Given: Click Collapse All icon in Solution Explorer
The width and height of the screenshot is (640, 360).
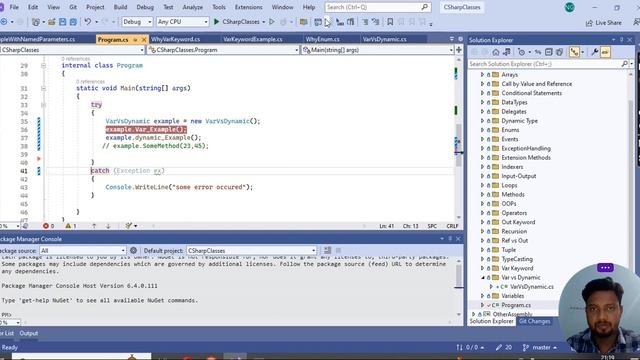Looking at the screenshot, I should 549,52.
